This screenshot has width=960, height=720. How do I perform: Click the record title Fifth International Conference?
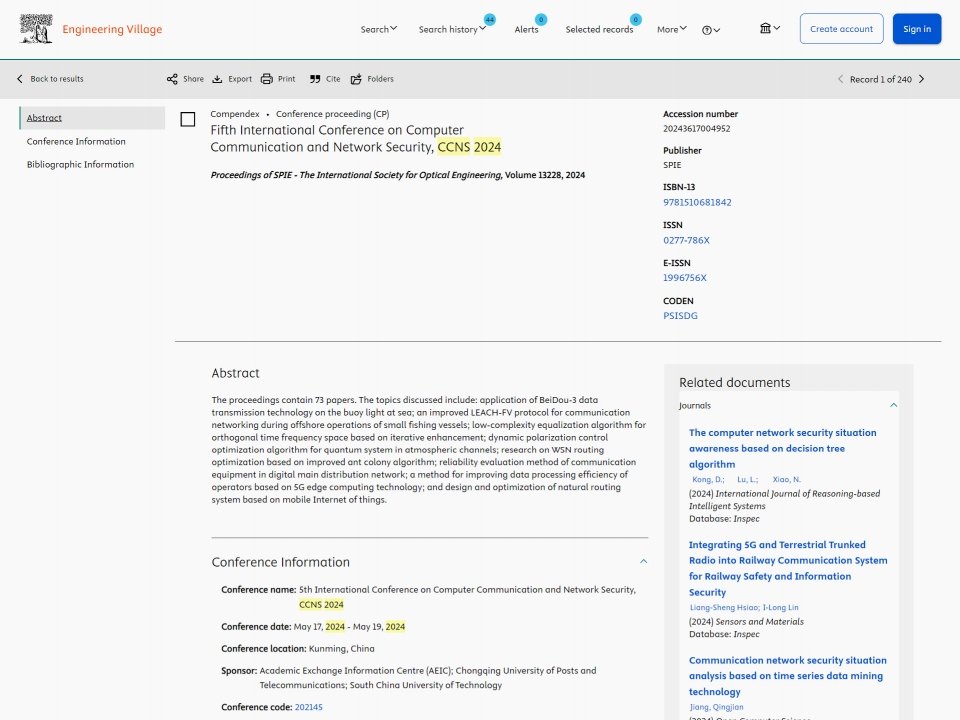[x=356, y=138]
